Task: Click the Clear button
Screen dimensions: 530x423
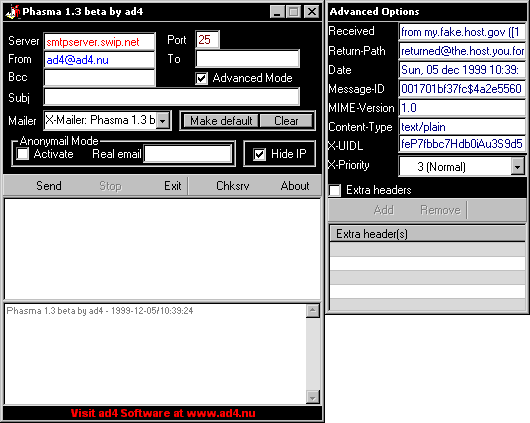Action: click(x=286, y=121)
